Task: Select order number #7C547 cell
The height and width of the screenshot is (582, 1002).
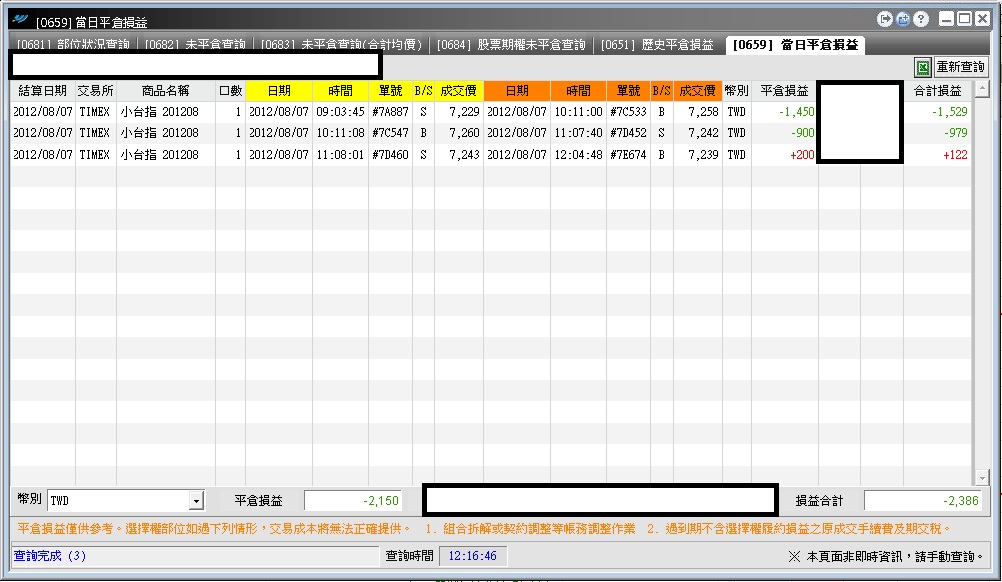Action: [x=390, y=133]
